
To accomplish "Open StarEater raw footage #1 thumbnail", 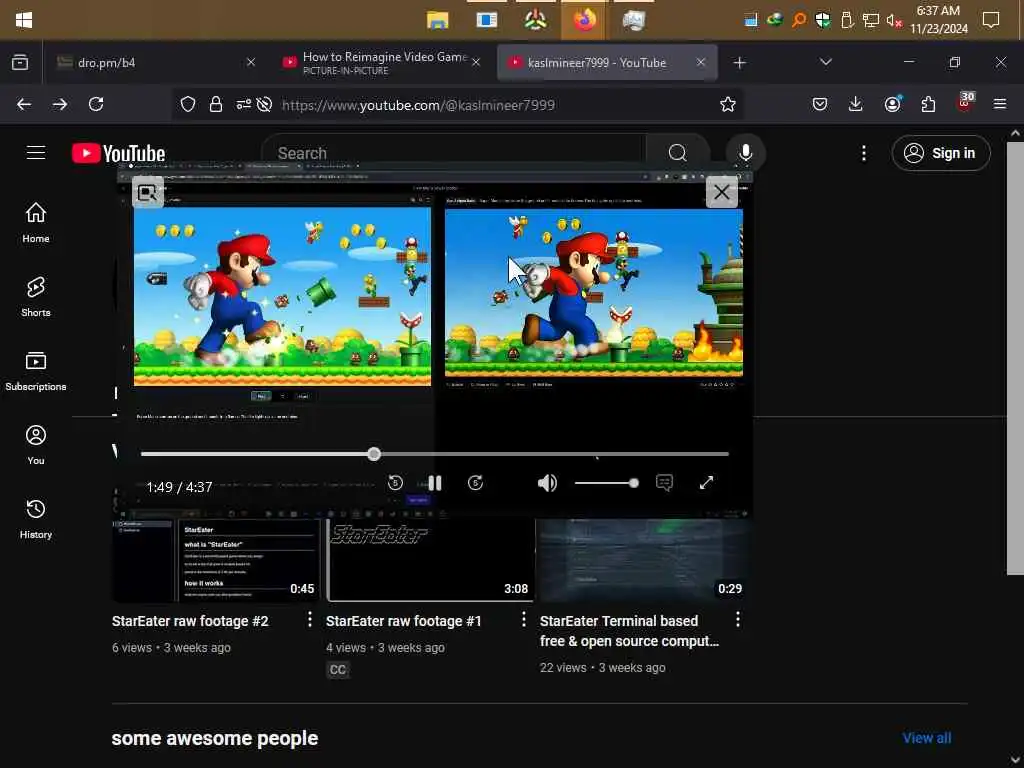I will coord(430,560).
